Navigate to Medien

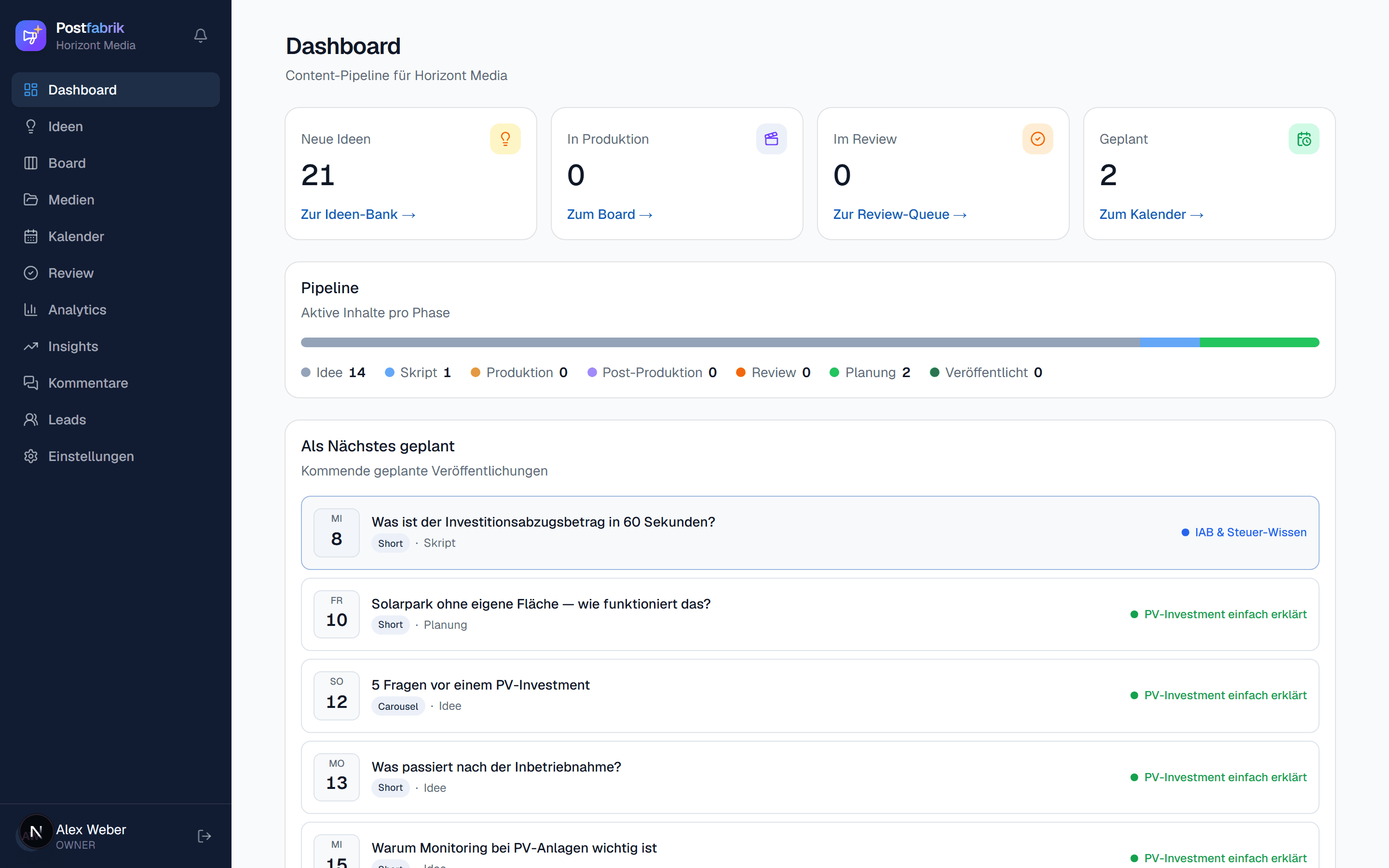pos(115,200)
